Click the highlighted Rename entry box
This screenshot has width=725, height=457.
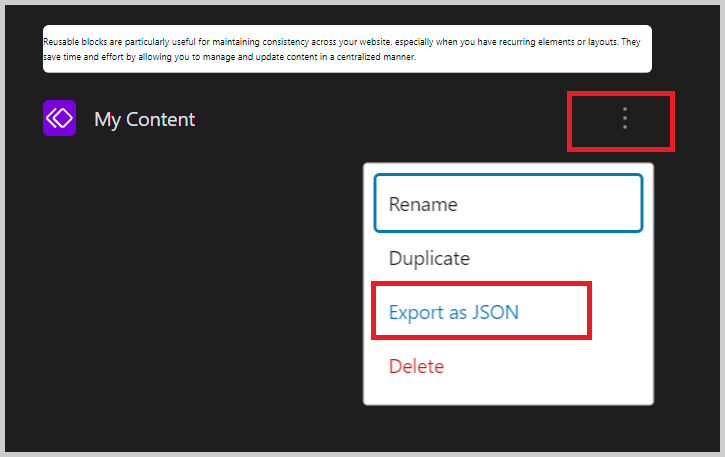(508, 203)
